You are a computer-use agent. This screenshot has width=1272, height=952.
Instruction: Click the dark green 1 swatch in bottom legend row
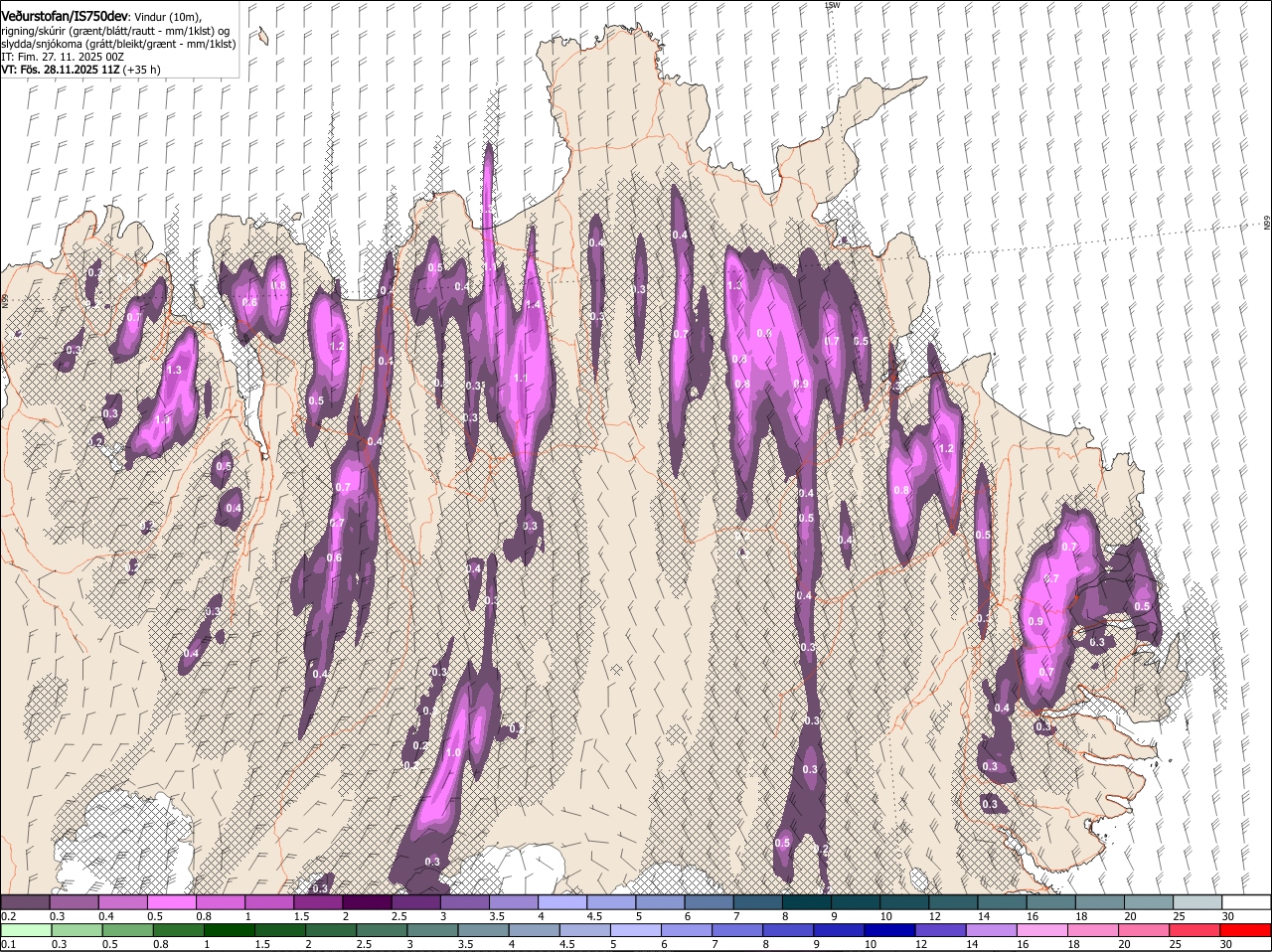click(x=229, y=930)
